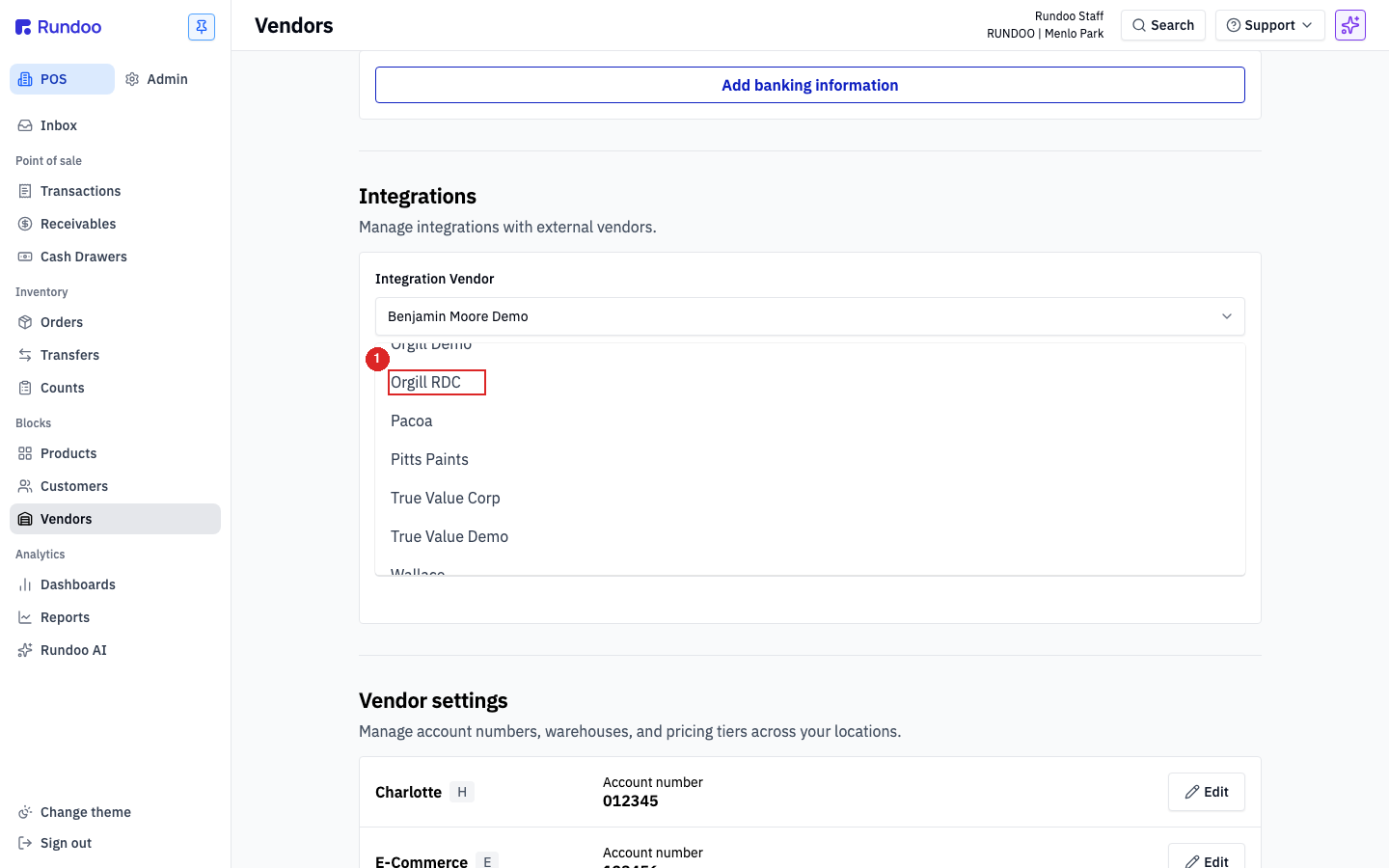Click the Rundoo AI sidebar icon
The image size is (1389, 868).
(25, 650)
